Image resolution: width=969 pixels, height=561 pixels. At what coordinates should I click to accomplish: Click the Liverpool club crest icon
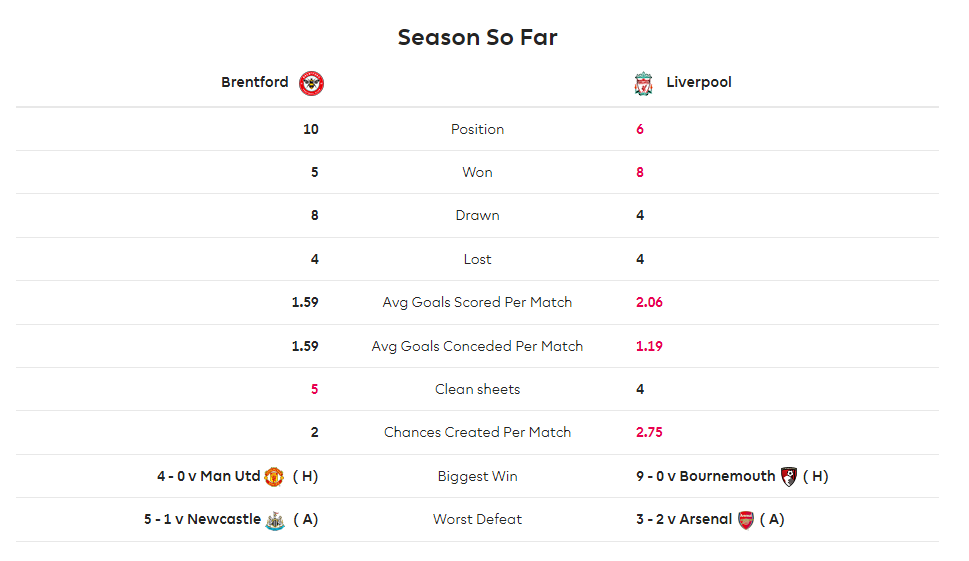click(x=643, y=83)
